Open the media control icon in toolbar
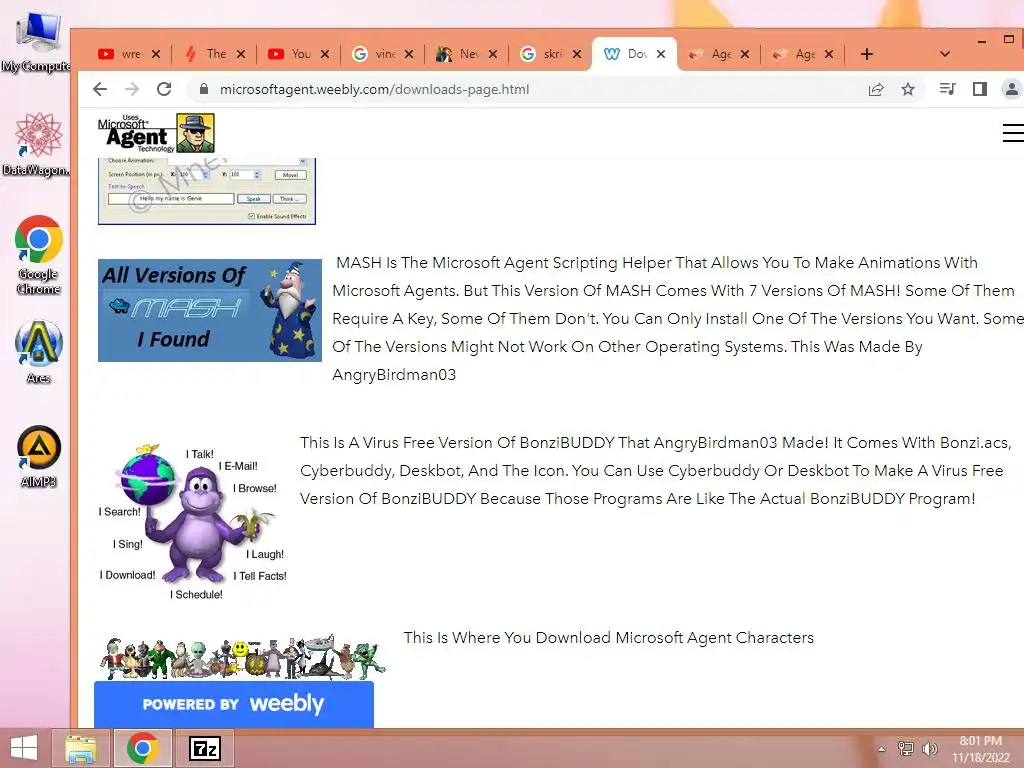1024x768 pixels. [x=948, y=89]
